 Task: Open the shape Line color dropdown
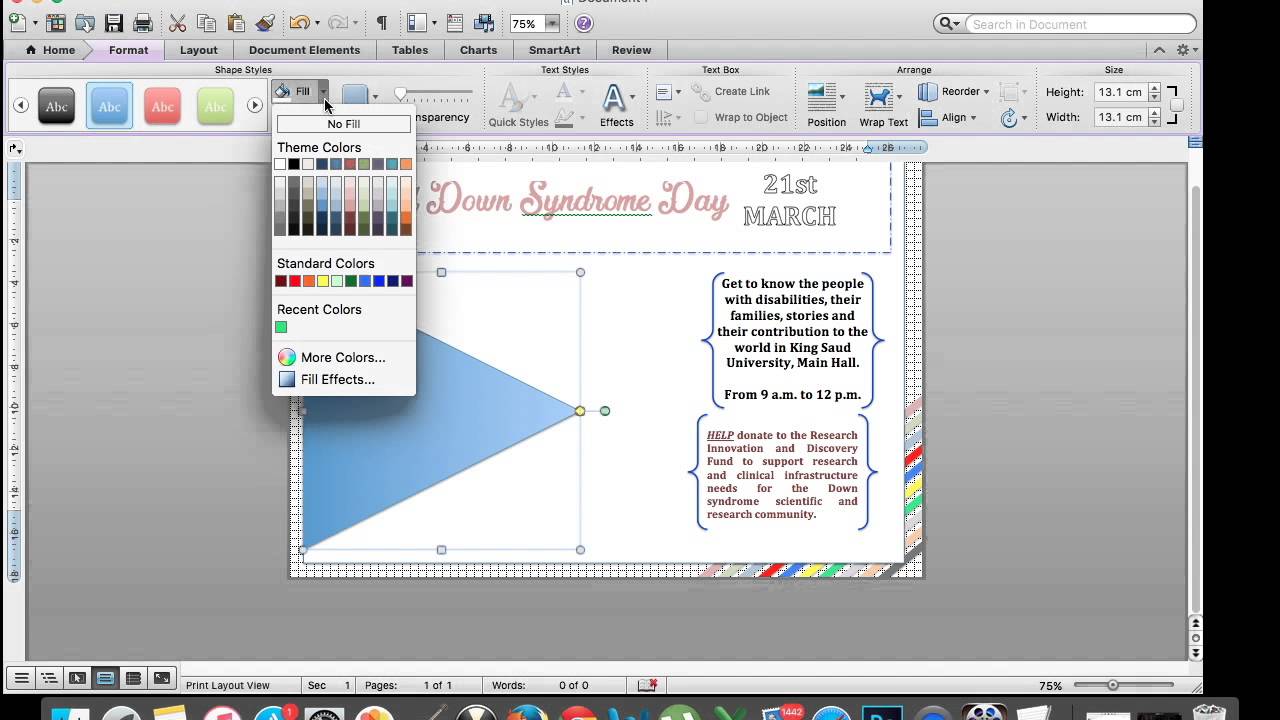pos(375,97)
